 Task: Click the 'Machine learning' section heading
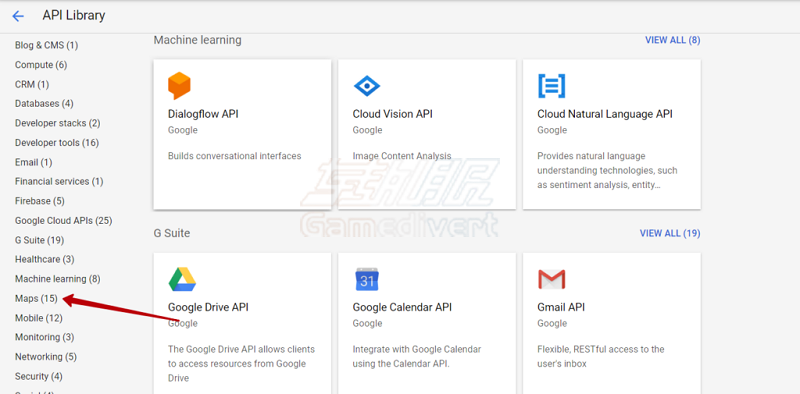point(197,40)
